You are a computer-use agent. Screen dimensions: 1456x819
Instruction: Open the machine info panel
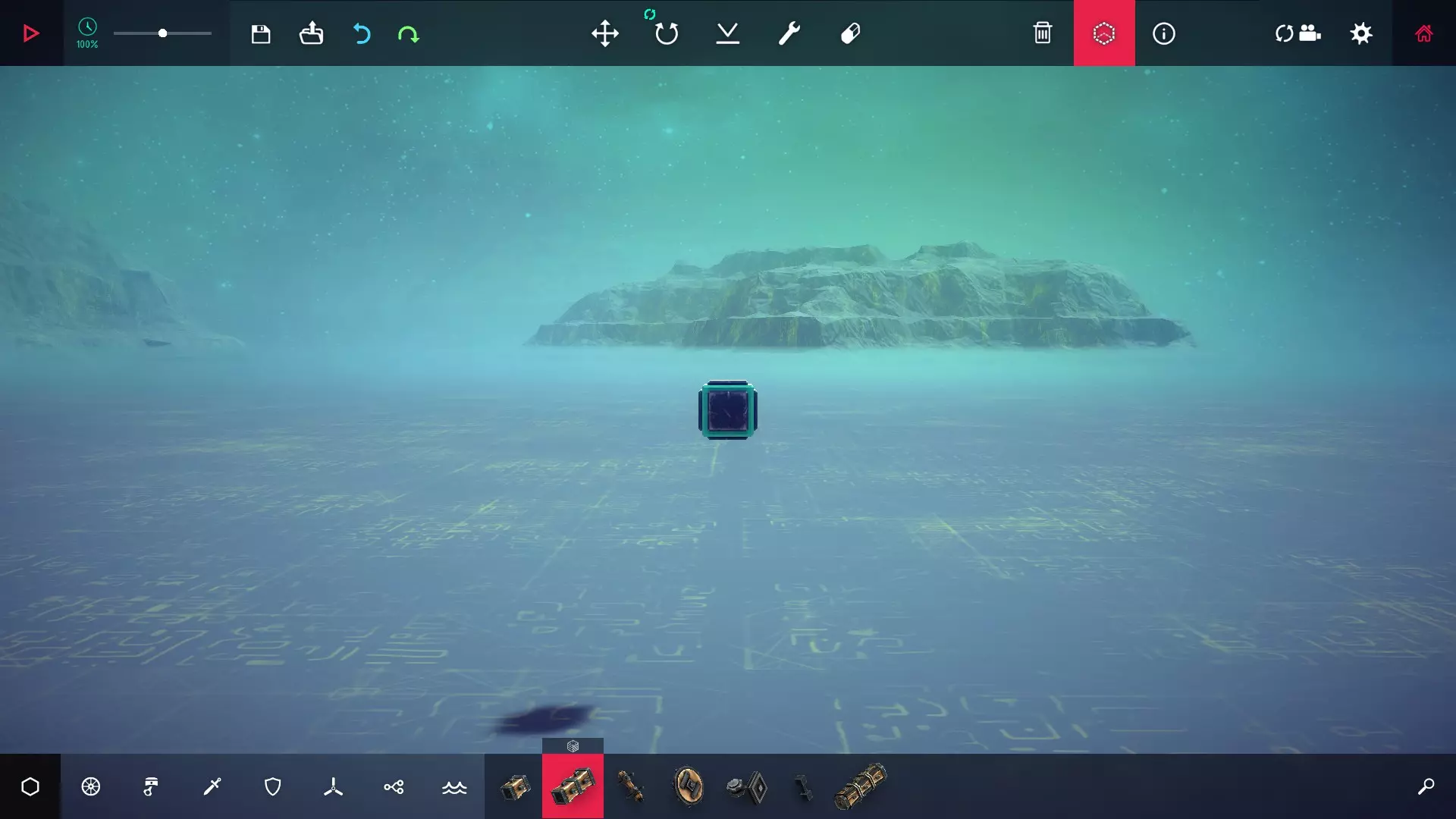point(1163,33)
